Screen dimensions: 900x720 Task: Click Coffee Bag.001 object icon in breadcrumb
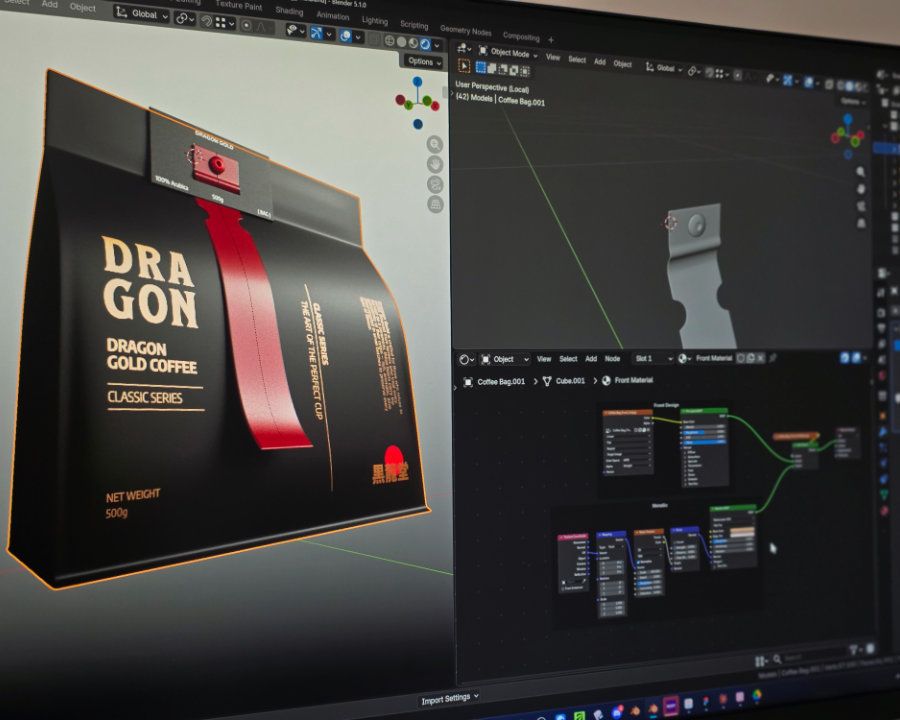pyautogui.click(x=468, y=382)
